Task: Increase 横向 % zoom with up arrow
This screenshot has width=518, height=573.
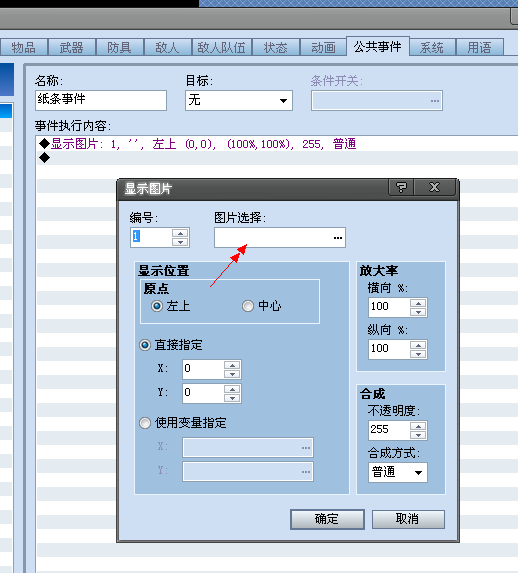Action: pos(418,303)
